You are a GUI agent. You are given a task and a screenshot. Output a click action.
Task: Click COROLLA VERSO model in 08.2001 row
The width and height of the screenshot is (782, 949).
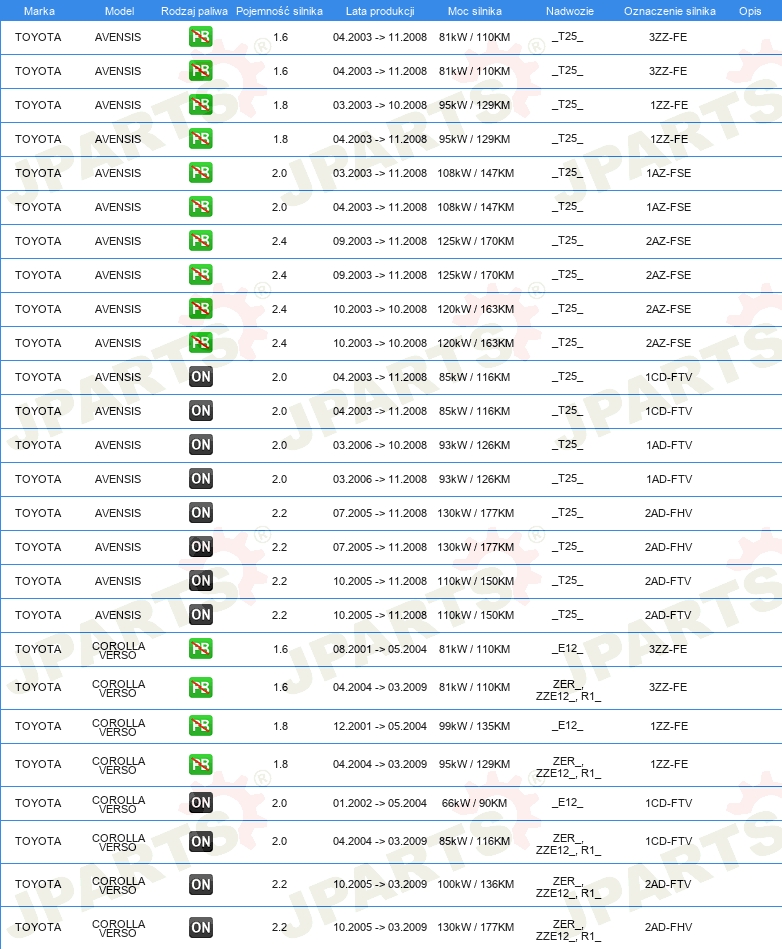click(x=118, y=651)
